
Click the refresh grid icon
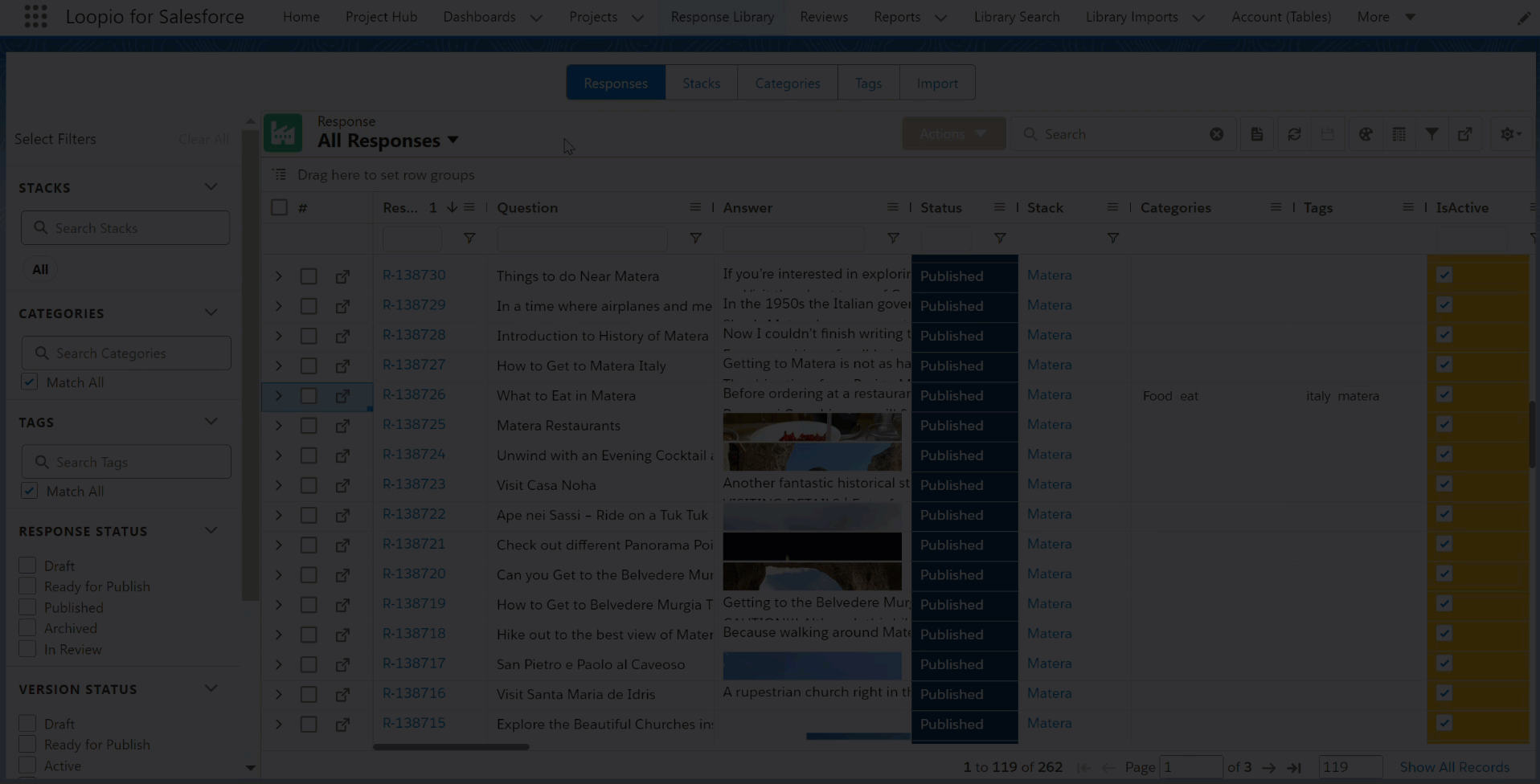click(x=1294, y=134)
